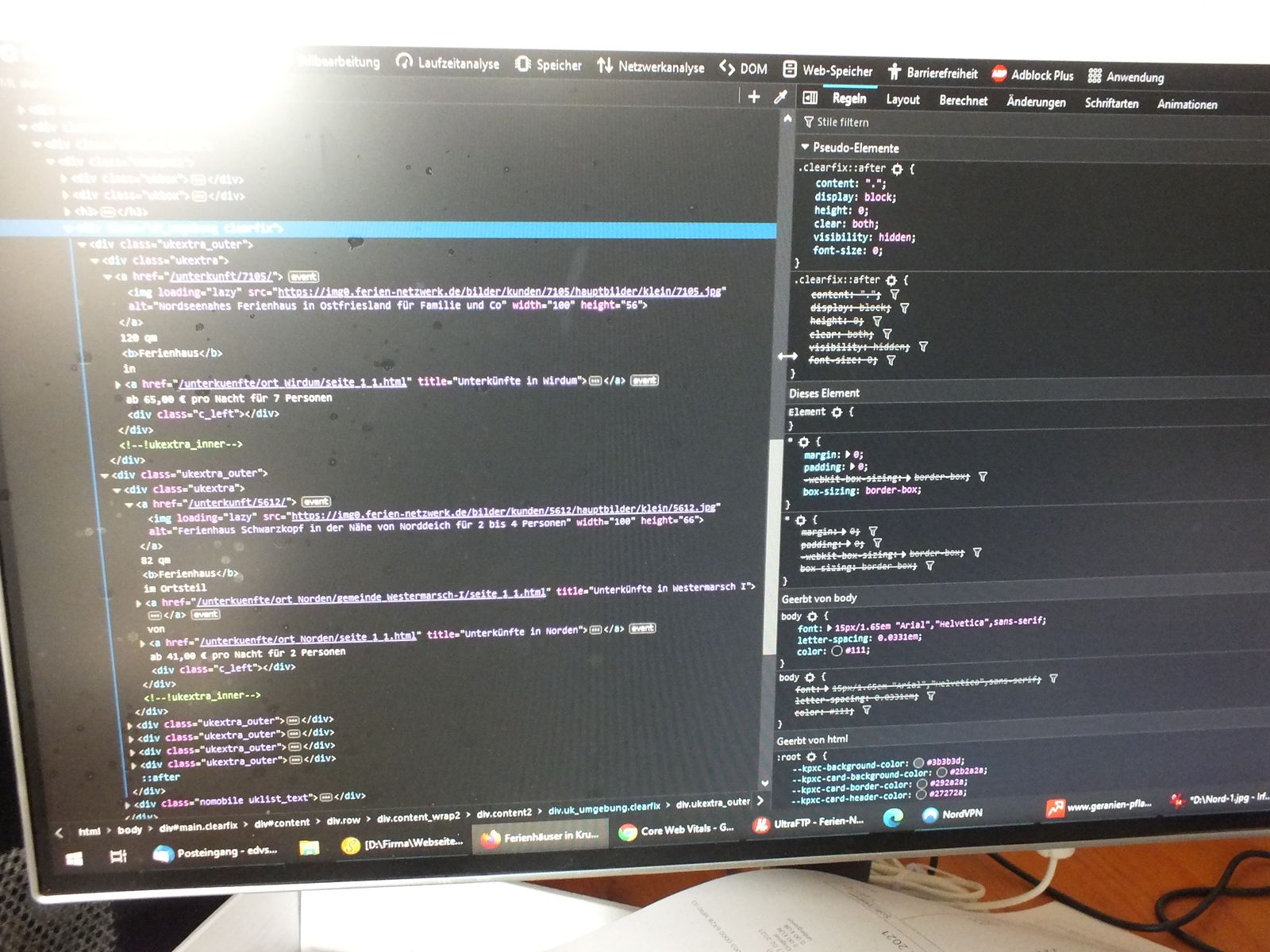Viewport: 1270px width, 952px height.
Task: Switch to the Schriftarten tab
Action: click(x=1111, y=103)
